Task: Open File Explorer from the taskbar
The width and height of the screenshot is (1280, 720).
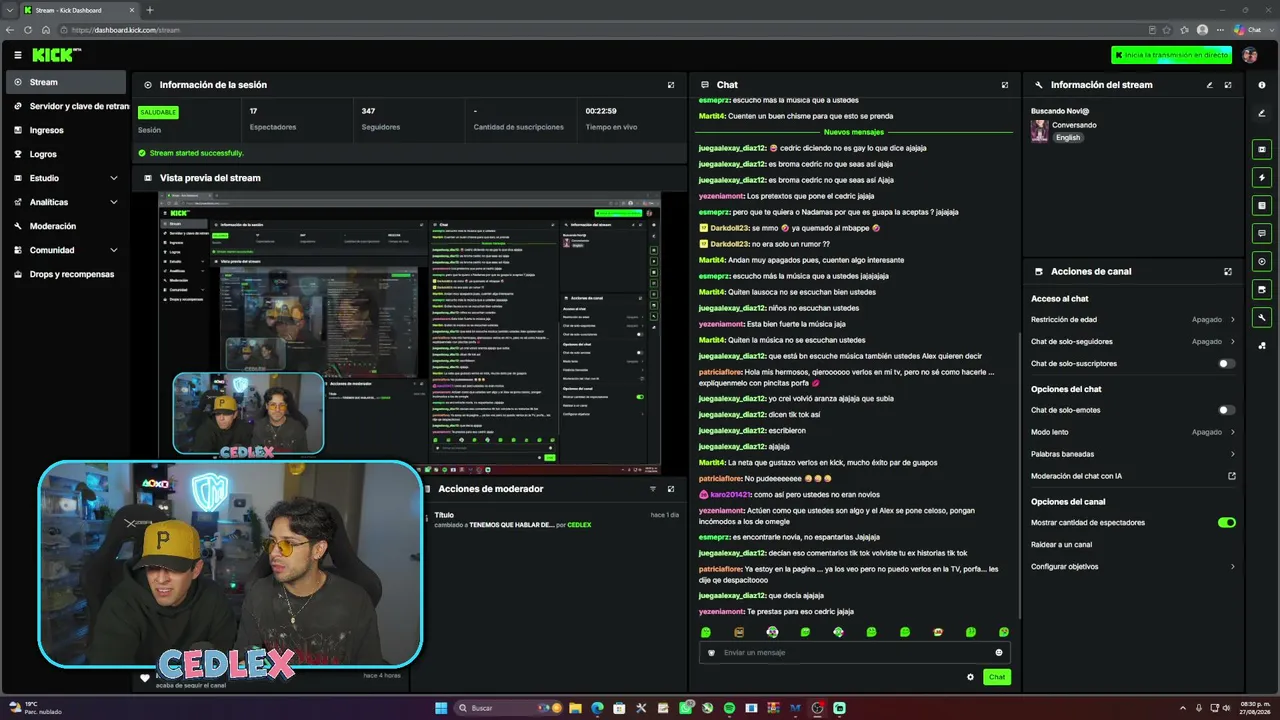Action: 575,708
